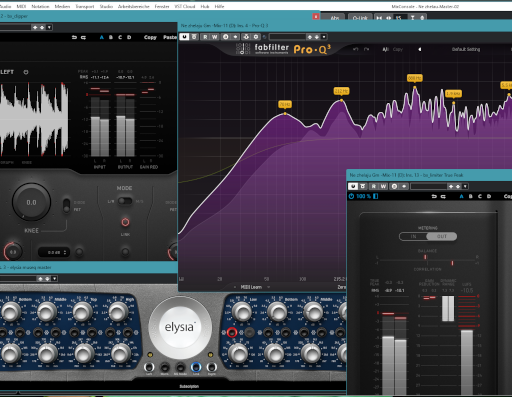Viewport: 512px width, 397px height.
Task: Load next preset in Pro-Q 3 toolbar
Action: [x=317, y=37]
